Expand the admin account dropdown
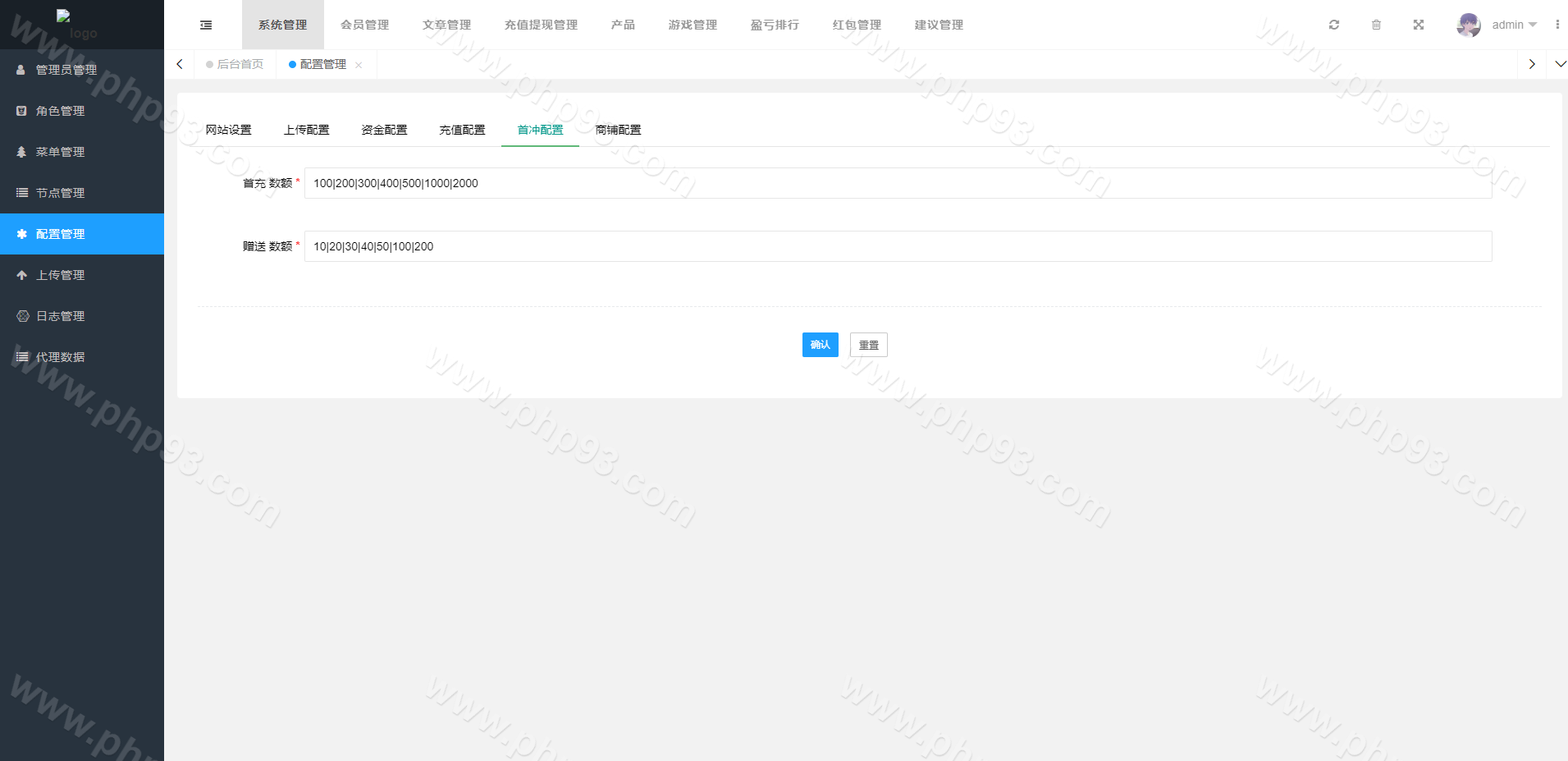Screen dimensions: 1568x761 [x=1515, y=25]
